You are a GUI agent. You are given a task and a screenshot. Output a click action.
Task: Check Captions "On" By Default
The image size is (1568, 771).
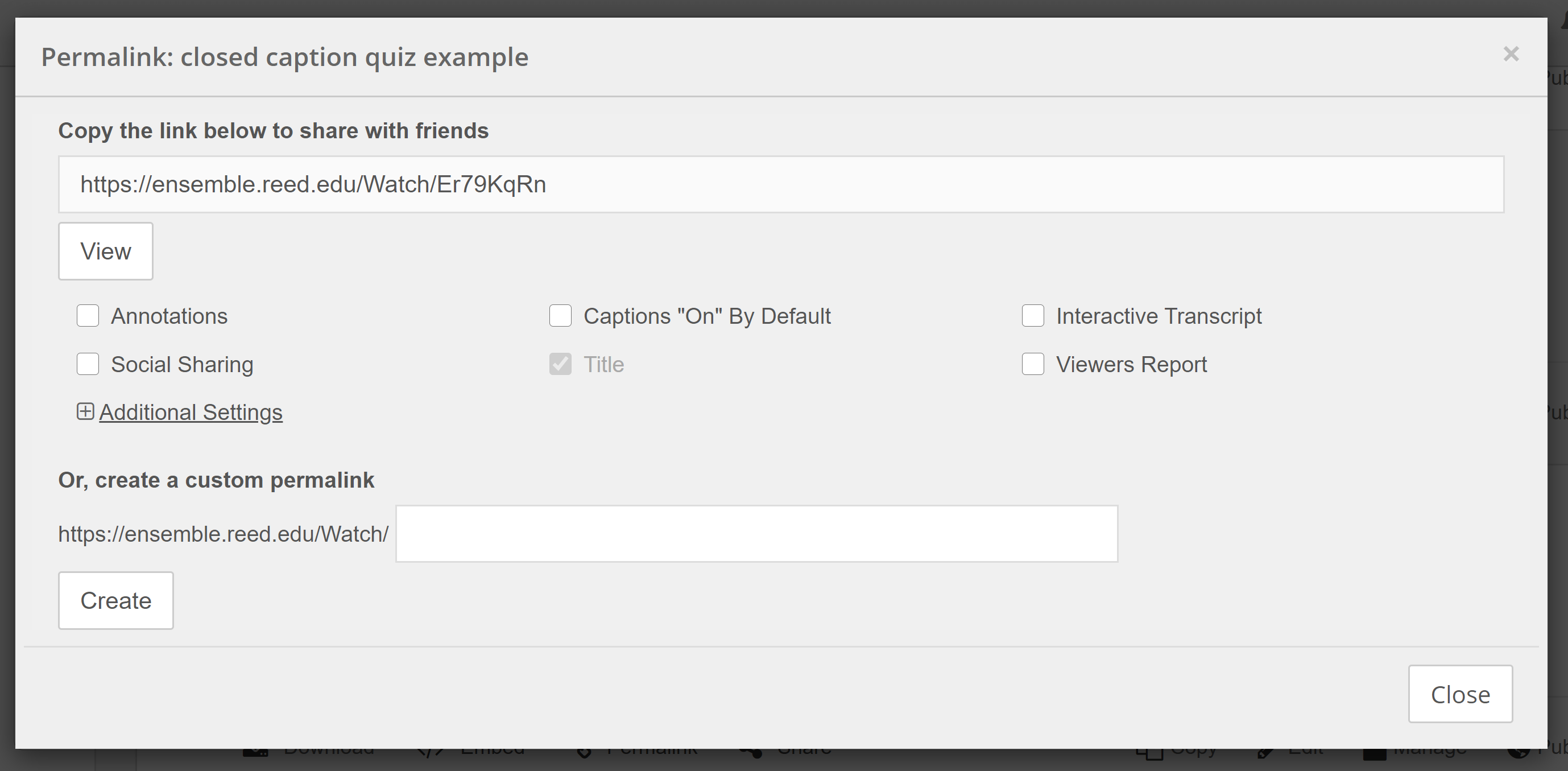(560, 315)
